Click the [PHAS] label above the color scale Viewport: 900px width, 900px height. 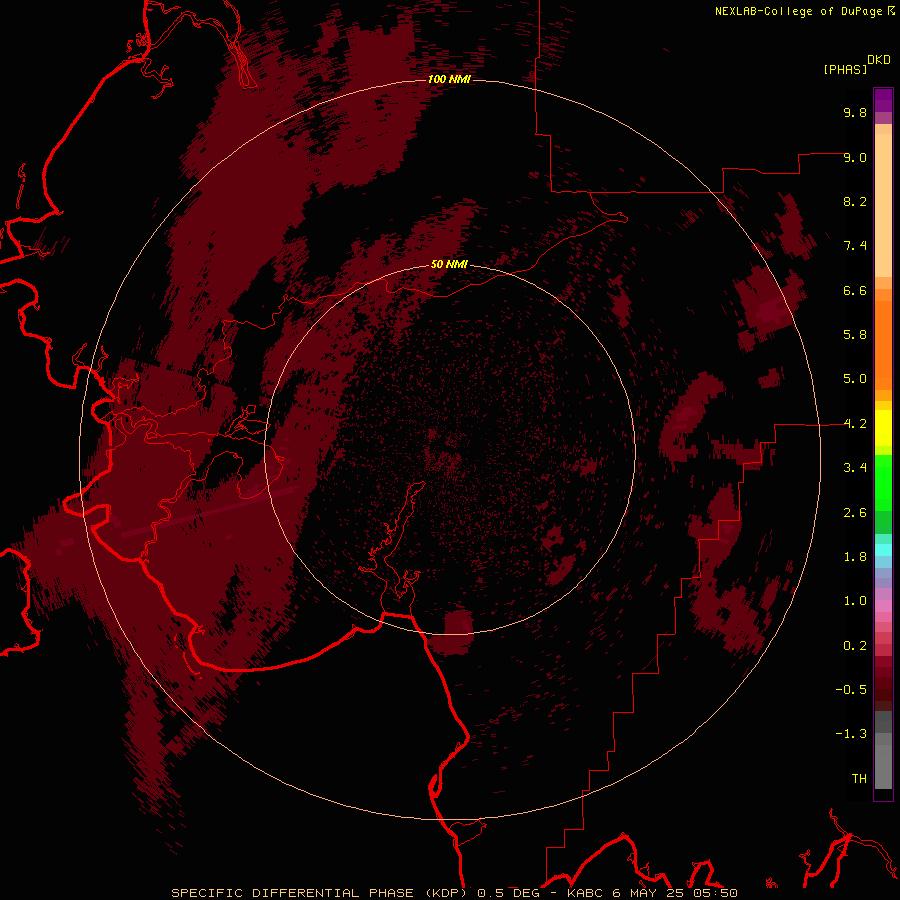(845, 69)
